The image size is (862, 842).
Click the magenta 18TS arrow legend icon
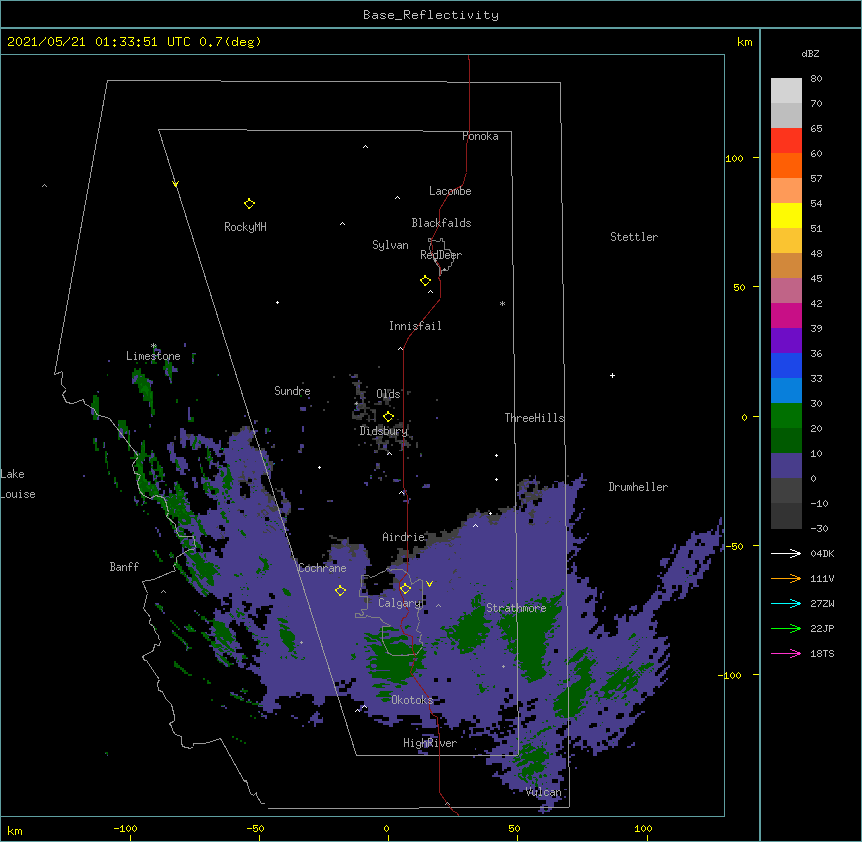786,653
